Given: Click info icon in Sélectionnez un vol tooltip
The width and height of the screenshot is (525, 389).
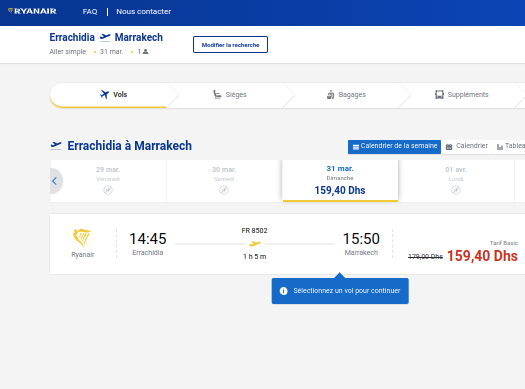Looking at the screenshot, I should pyautogui.click(x=284, y=291).
